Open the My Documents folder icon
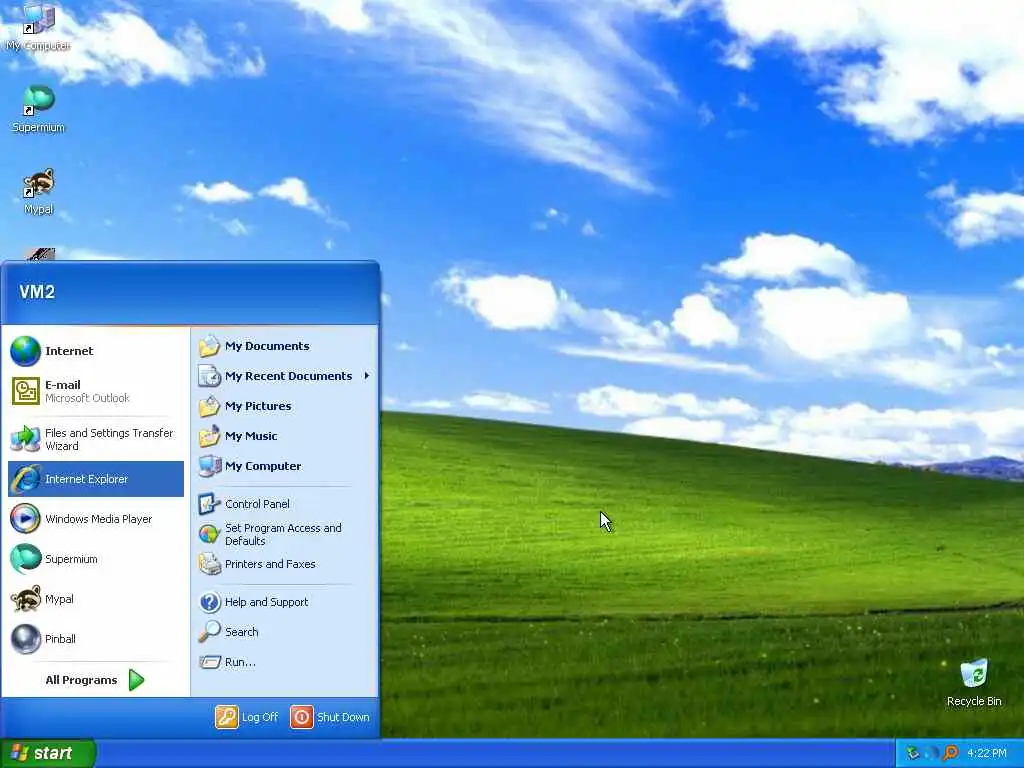 click(x=210, y=346)
